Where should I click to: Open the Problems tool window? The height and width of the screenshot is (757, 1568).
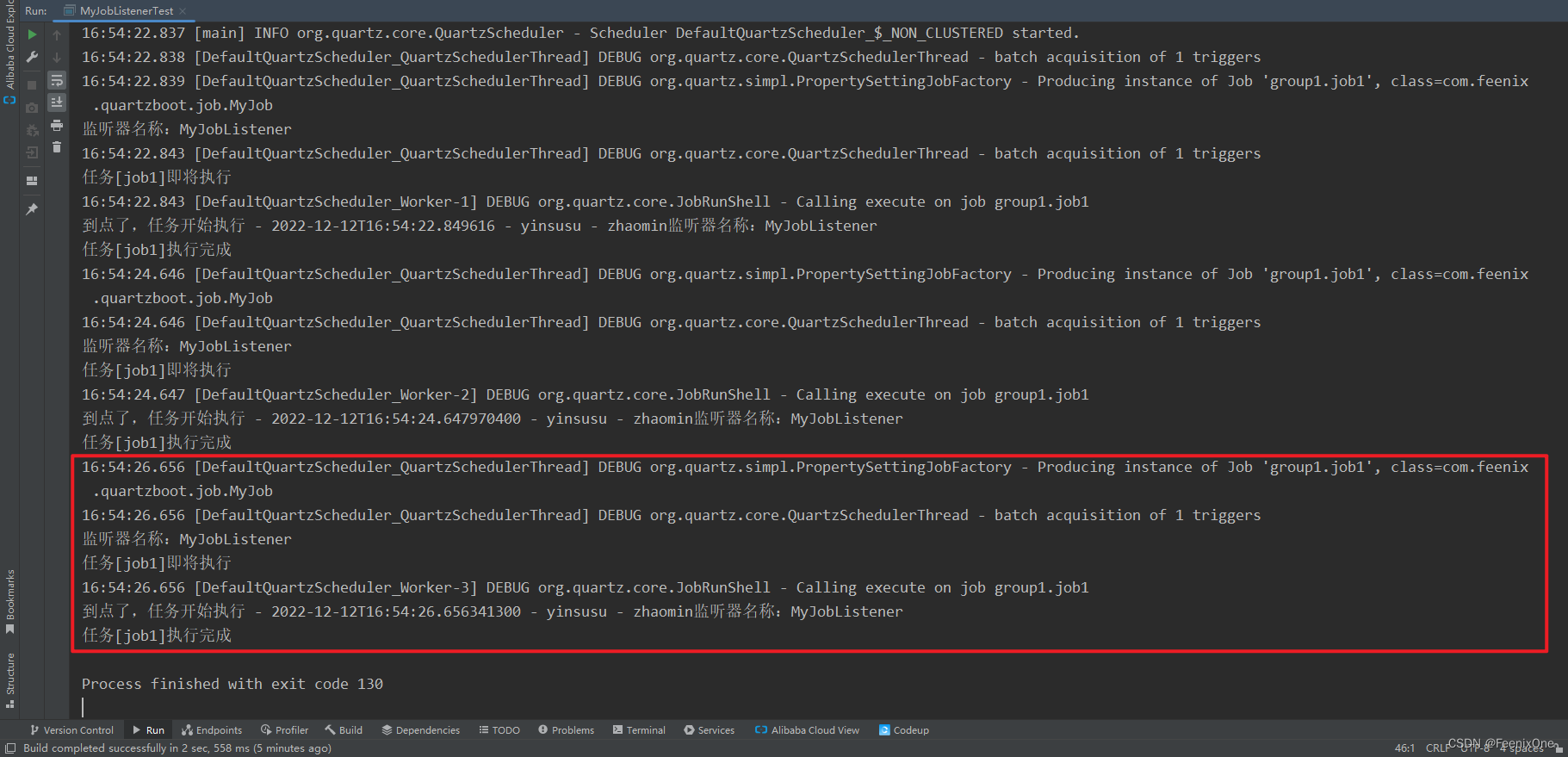point(567,730)
